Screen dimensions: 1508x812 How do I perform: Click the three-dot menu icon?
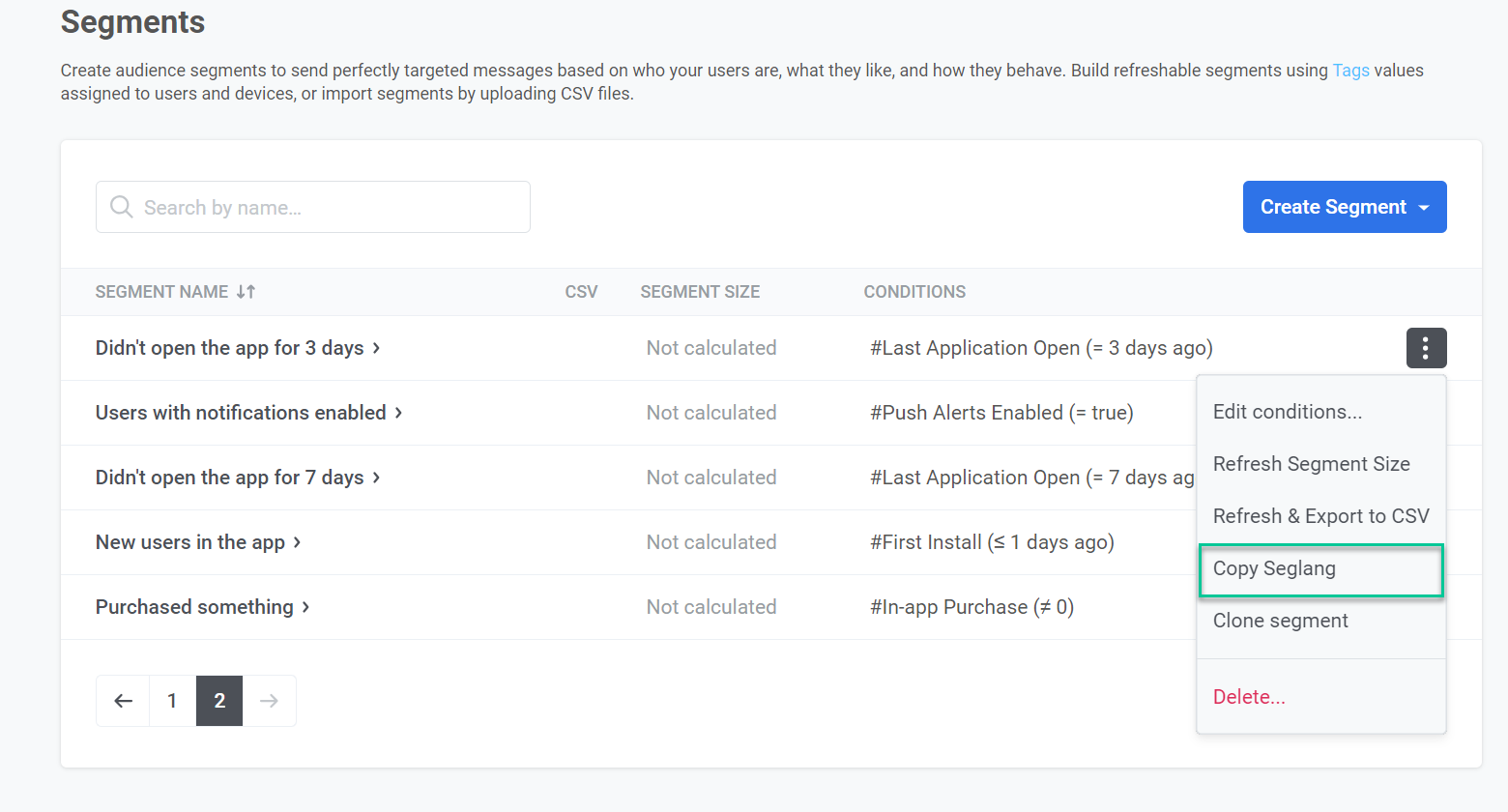pos(1426,348)
